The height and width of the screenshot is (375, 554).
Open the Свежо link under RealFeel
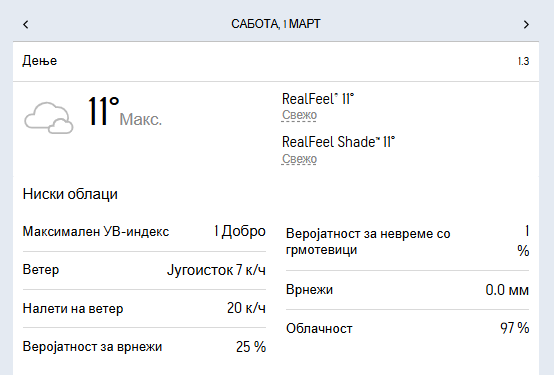pos(299,115)
